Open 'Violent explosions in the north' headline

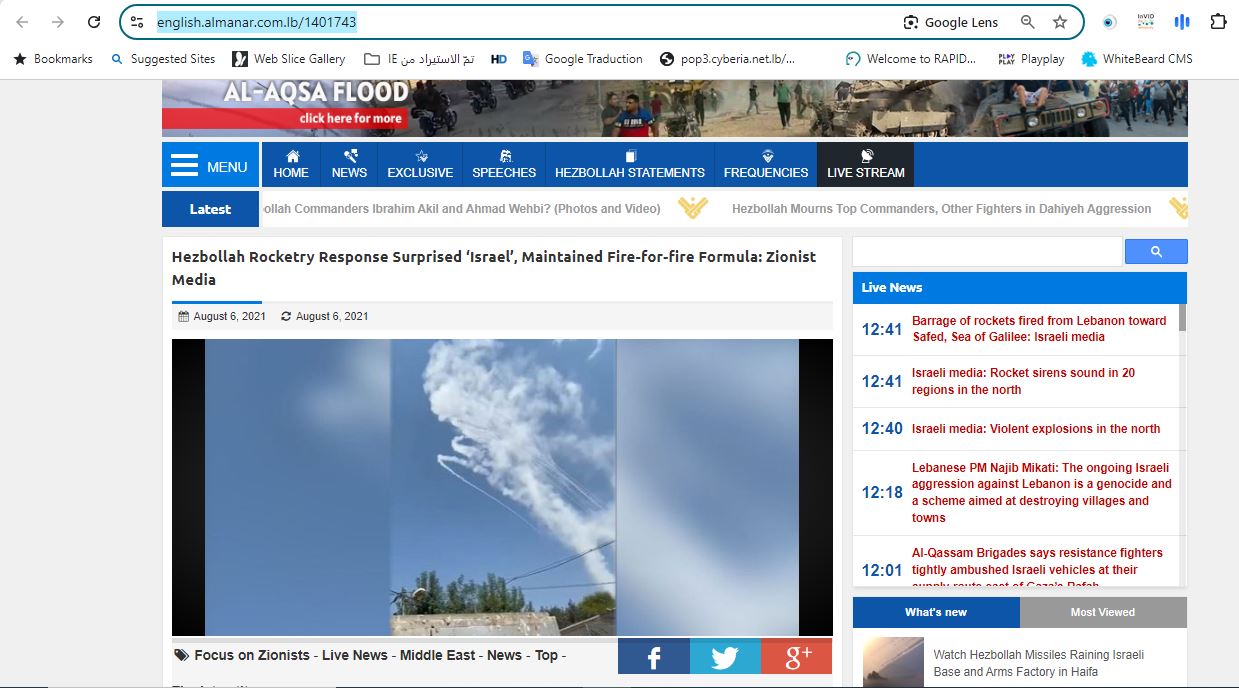coord(1036,429)
